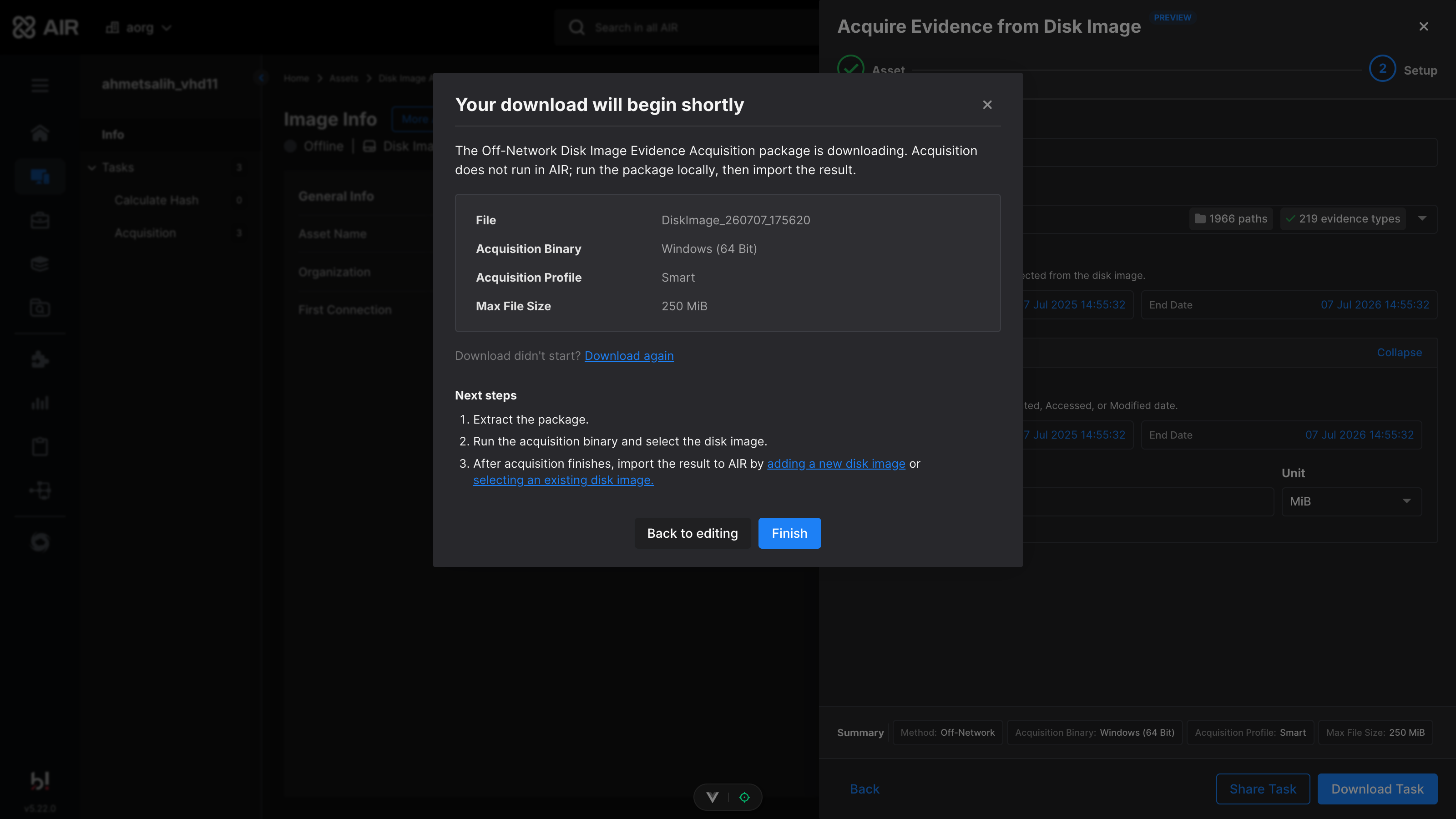Close the download dialog with X
This screenshot has height=819, width=1456.
pos(987,105)
